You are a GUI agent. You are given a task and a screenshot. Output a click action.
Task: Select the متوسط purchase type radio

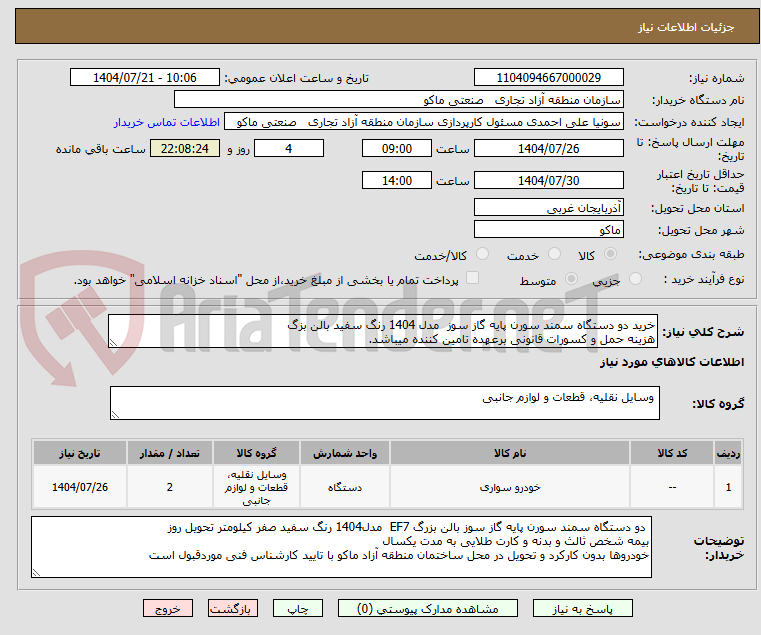572,279
